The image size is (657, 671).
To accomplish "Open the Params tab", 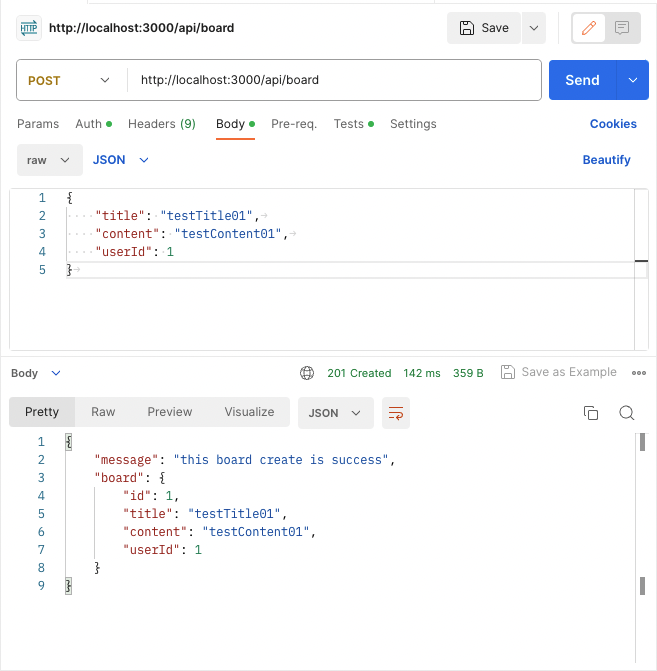I will [x=38, y=124].
